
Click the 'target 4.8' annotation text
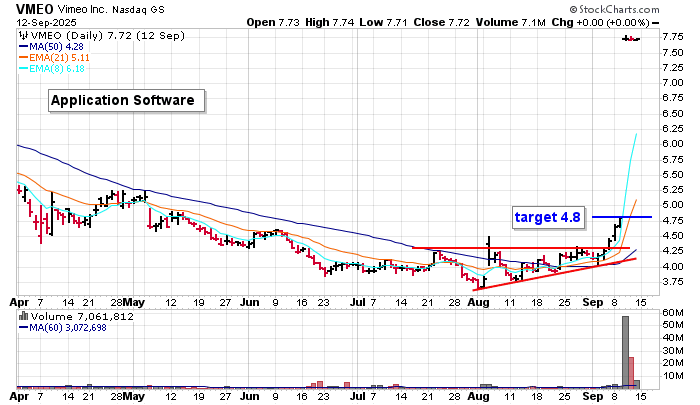pyautogui.click(x=548, y=216)
